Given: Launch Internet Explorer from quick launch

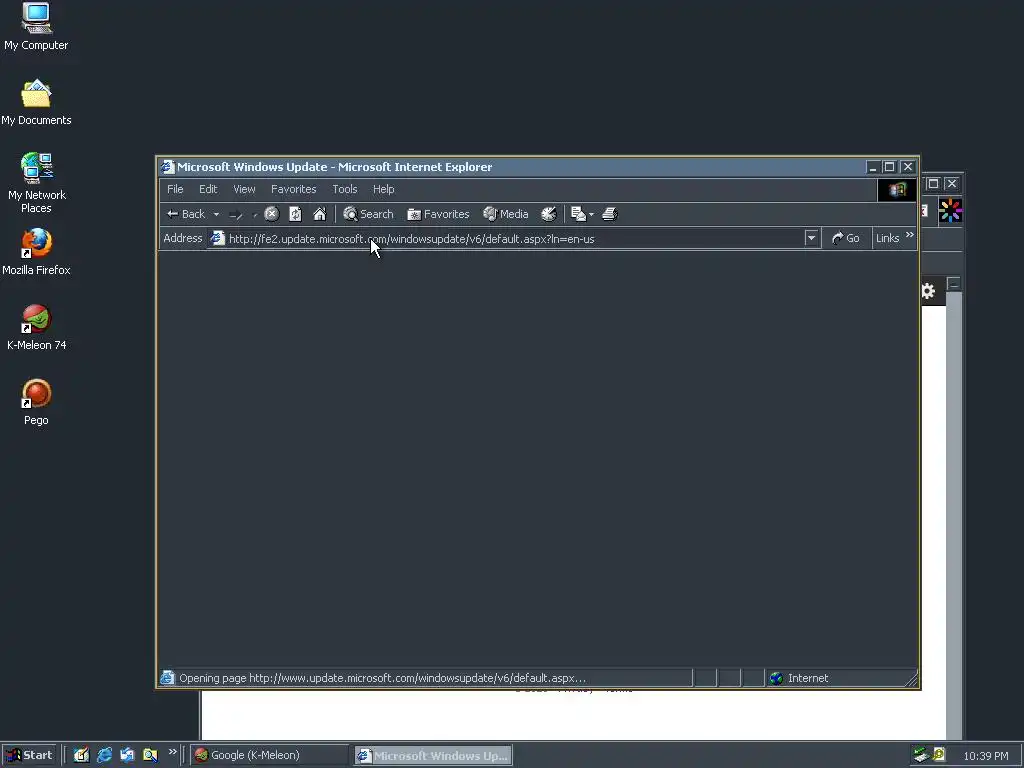Looking at the screenshot, I should click(104, 755).
